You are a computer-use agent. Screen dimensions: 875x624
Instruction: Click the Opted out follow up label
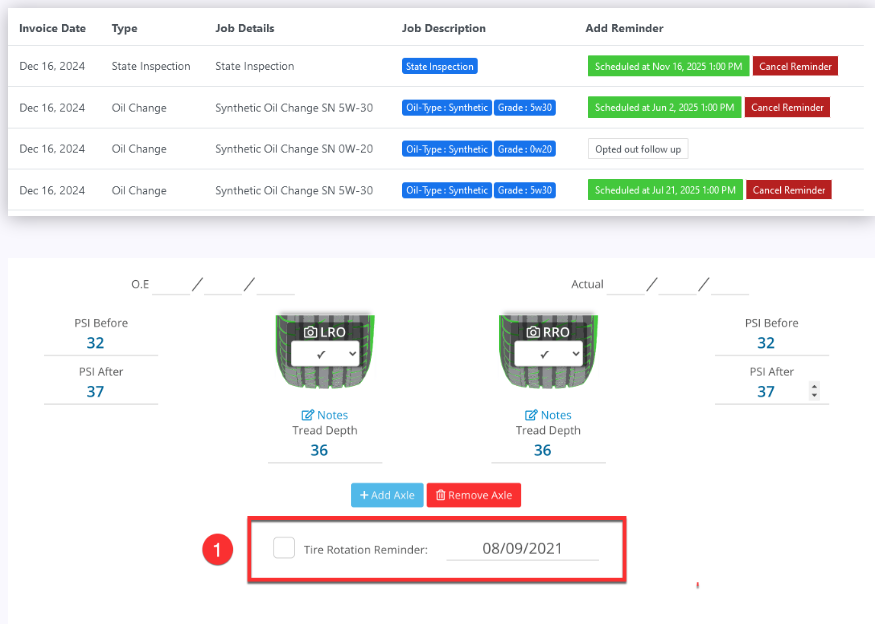click(637, 148)
